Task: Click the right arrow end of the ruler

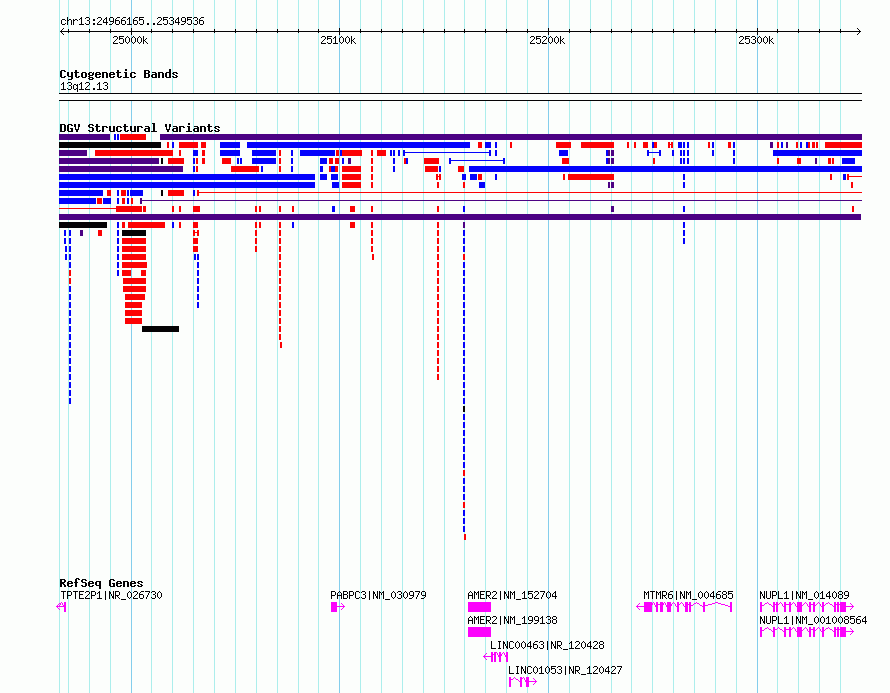Action: pyautogui.click(x=858, y=32)
